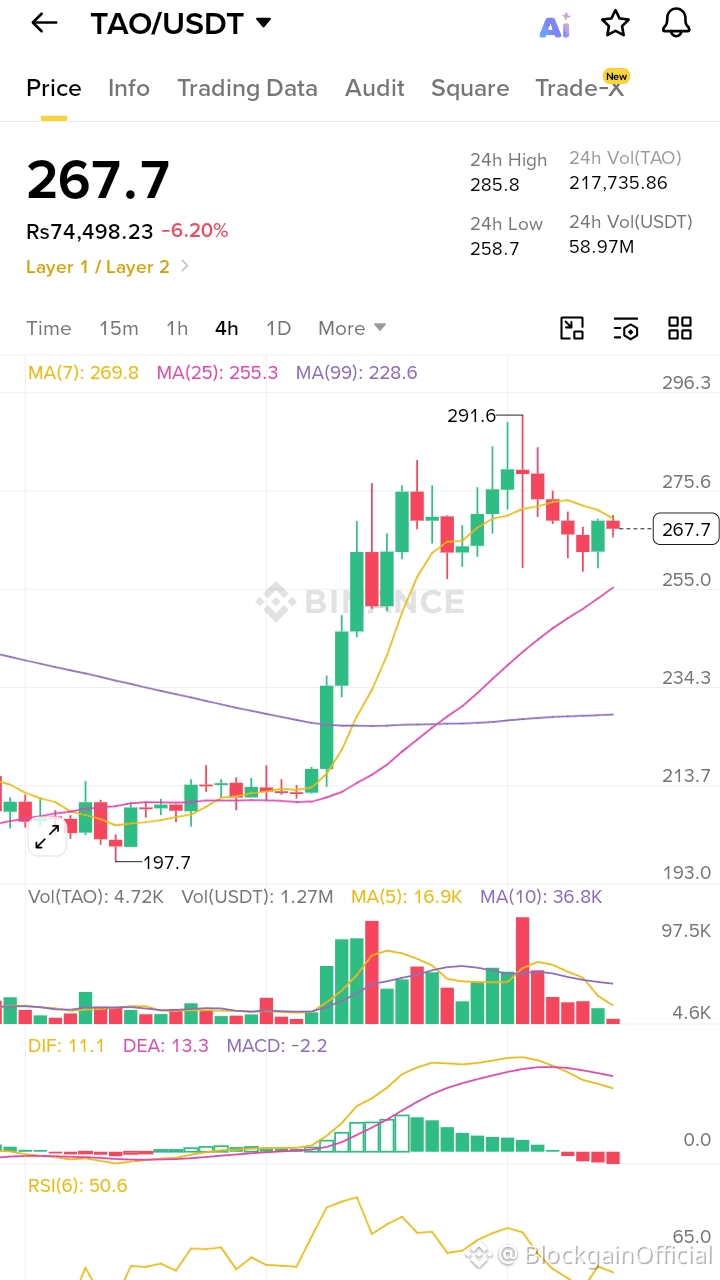Add TAO/USDT to favorites with the star icon
Image resolution: width=720 pixels, height=1280 pixels.
[x=615, y=23]
